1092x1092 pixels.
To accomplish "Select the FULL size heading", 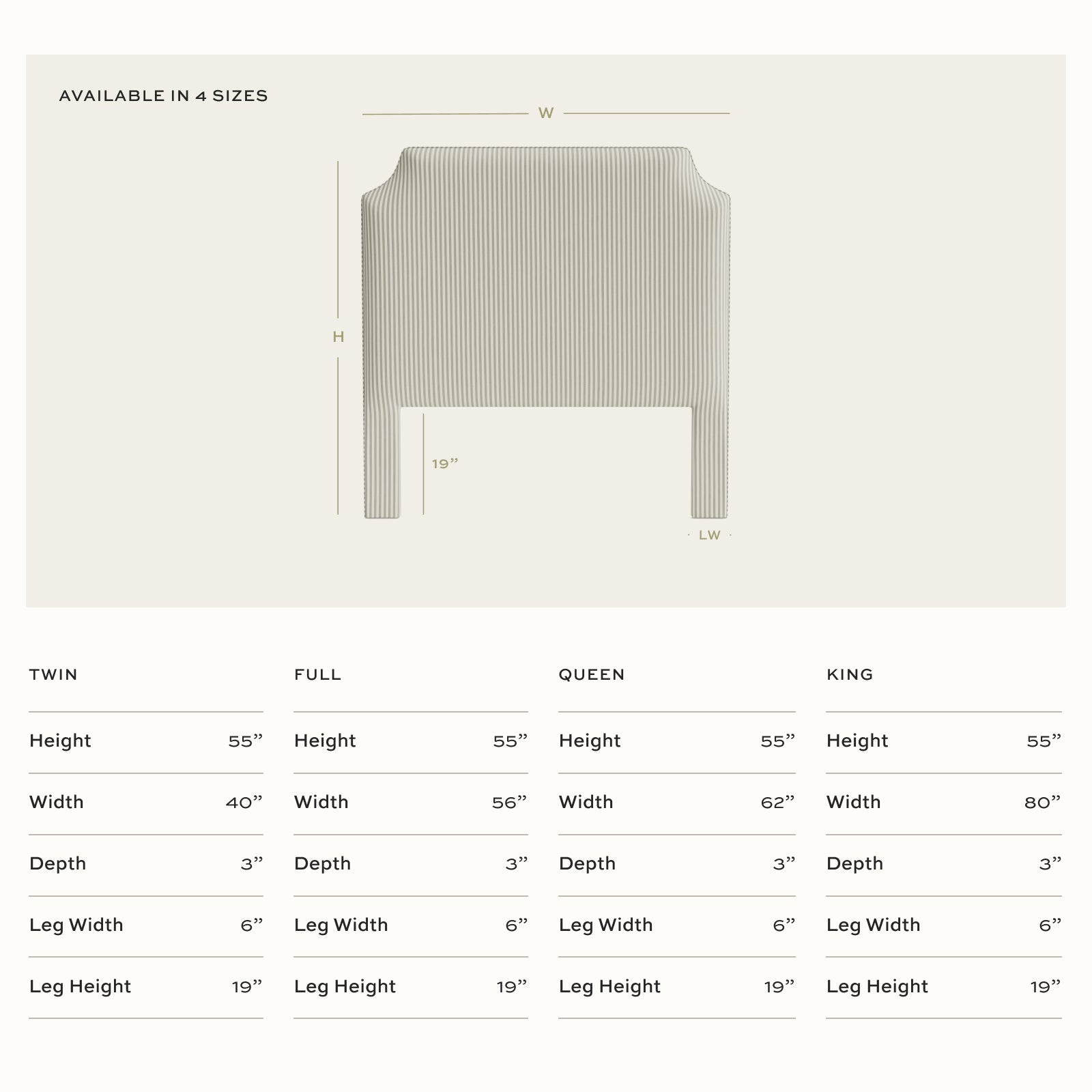I will pos(318,674).
